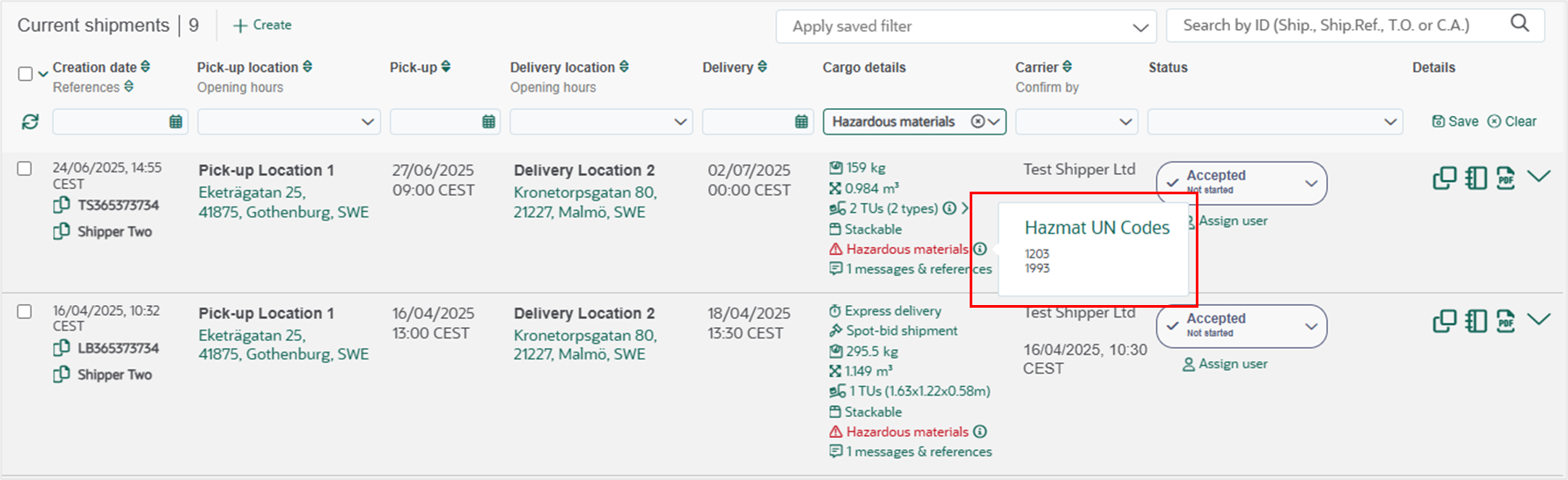Clear the Hazardous materials filter X icon
The width and height of the screenshot is (1568, 480).
[x=977, y=121]
